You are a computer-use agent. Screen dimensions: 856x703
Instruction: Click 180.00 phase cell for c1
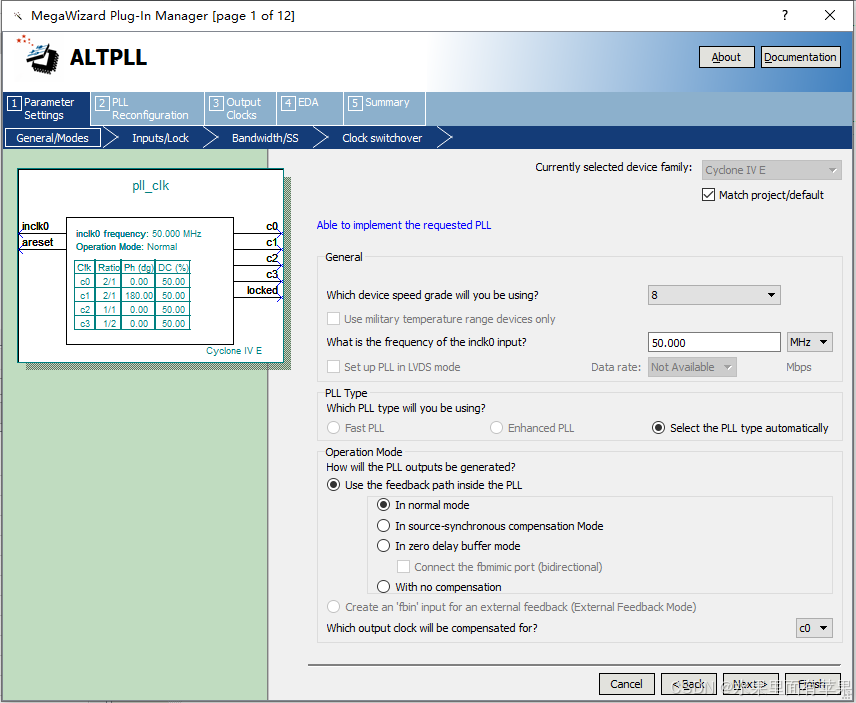pyautogui.click(x=139, y=295)
